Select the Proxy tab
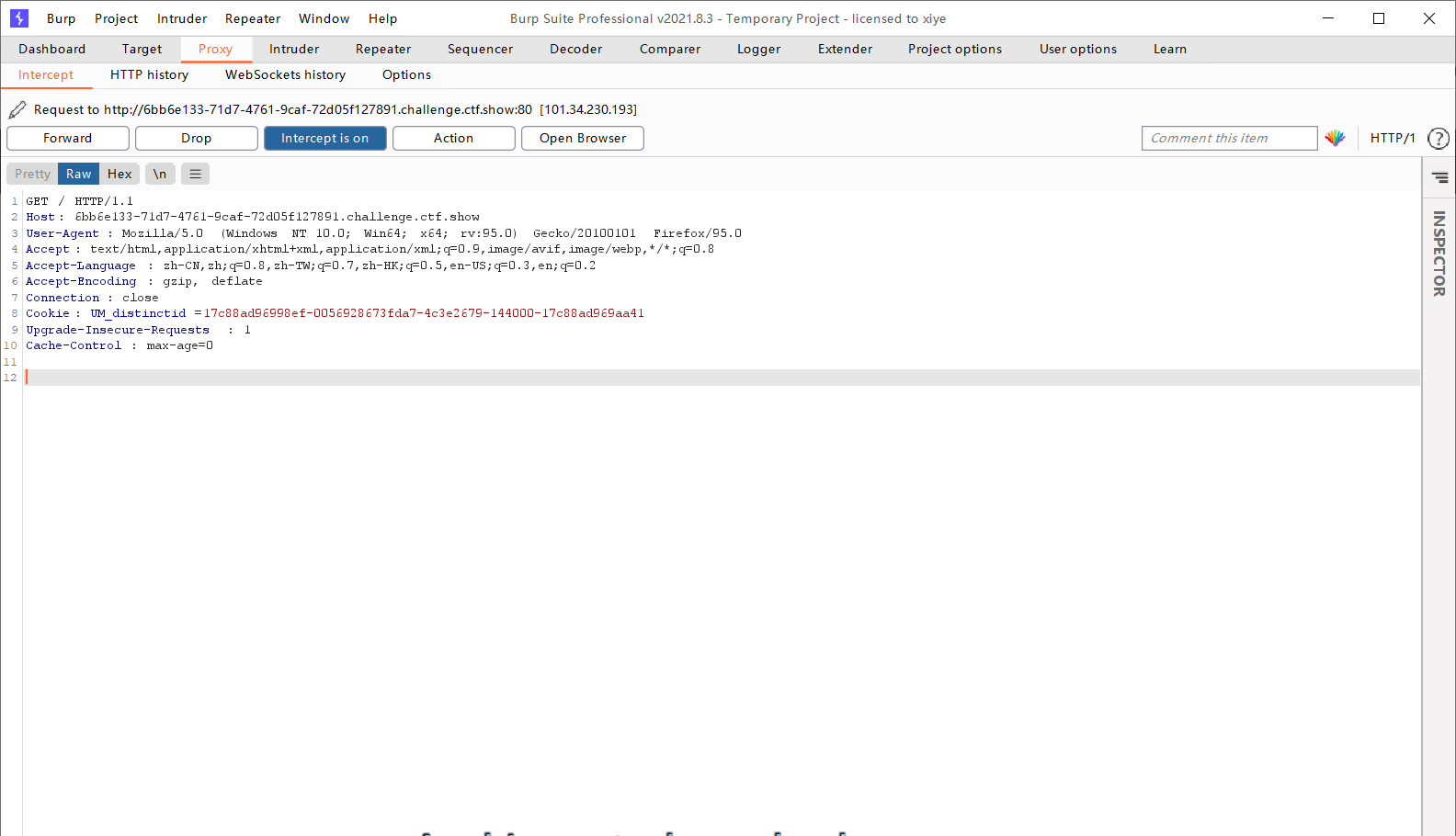Image resolution: width=1456 pixels, height=836 pixels. click(x=215, y=49)
